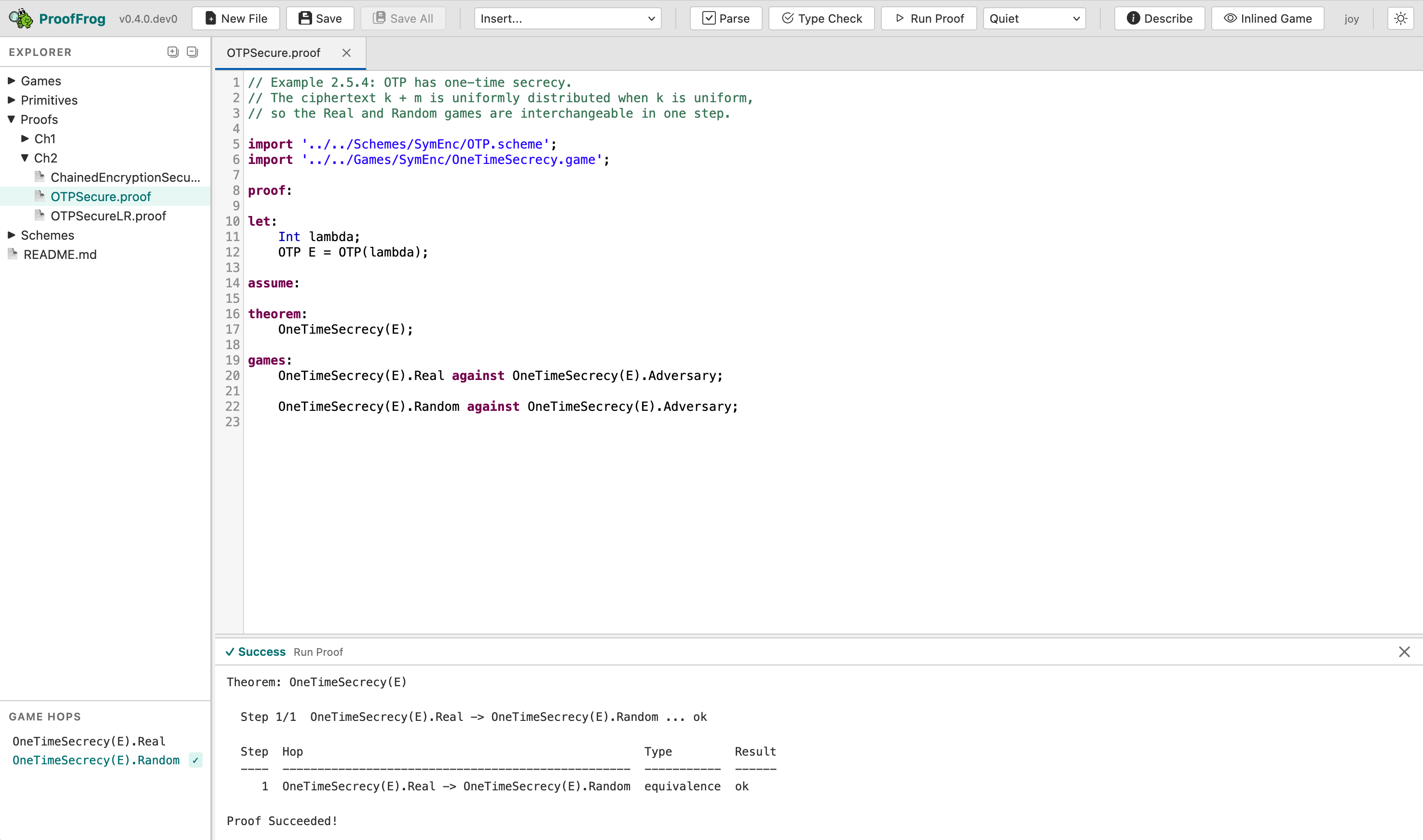Expand the Games folder
The width and height of the screenshot is (1423, 840).
pyautogui.click(x=40, y=81)
